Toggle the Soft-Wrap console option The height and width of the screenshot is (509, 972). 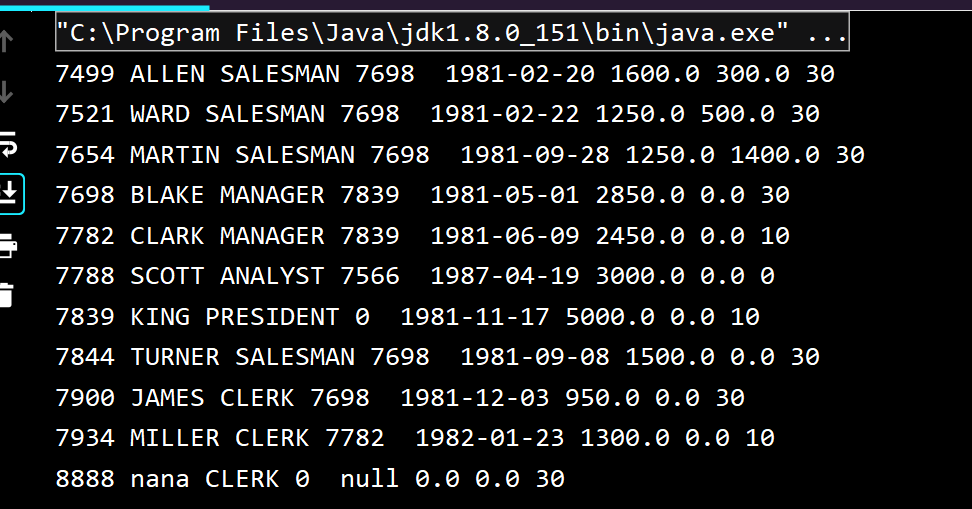7,144
